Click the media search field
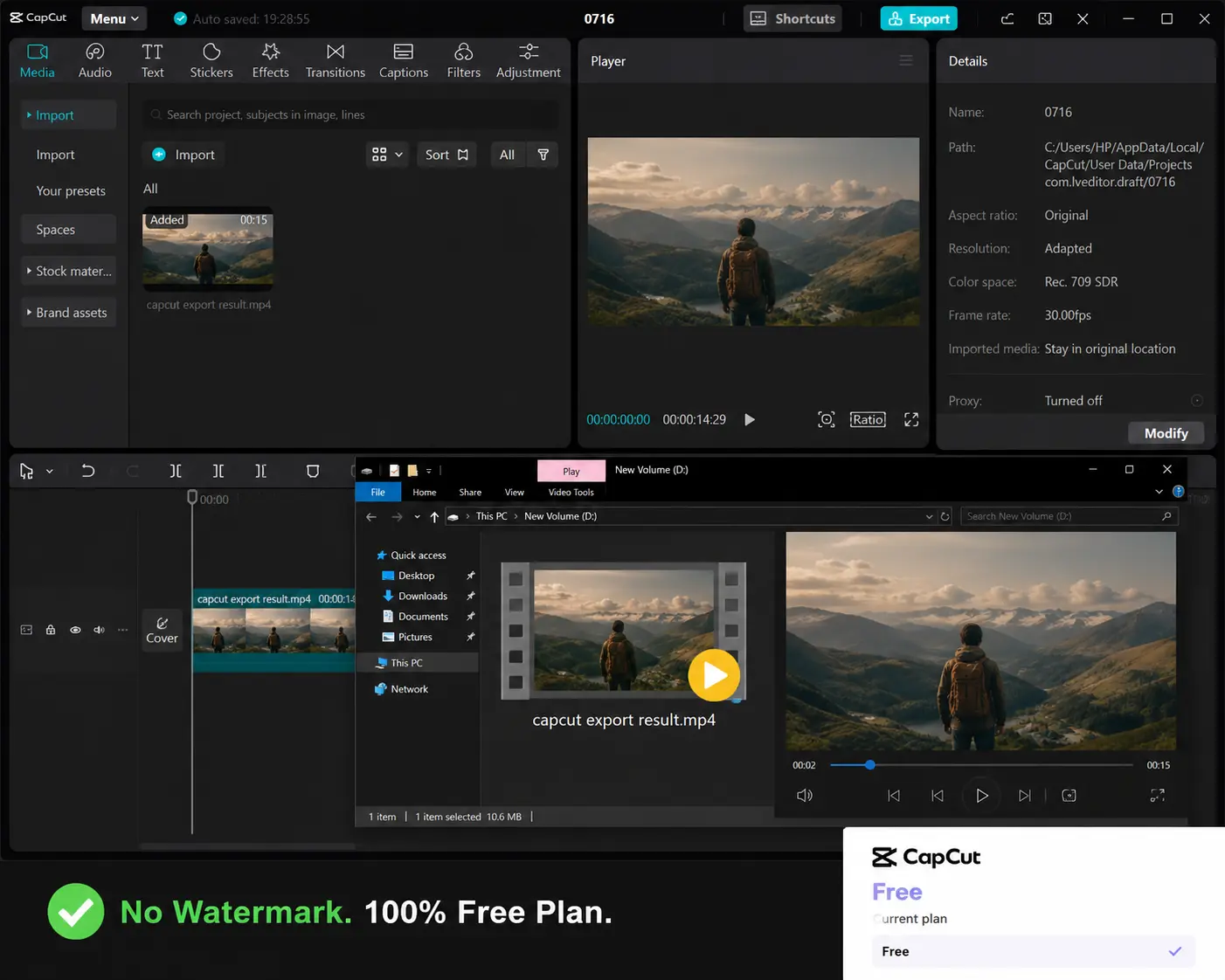 click(x=350, y=114)
